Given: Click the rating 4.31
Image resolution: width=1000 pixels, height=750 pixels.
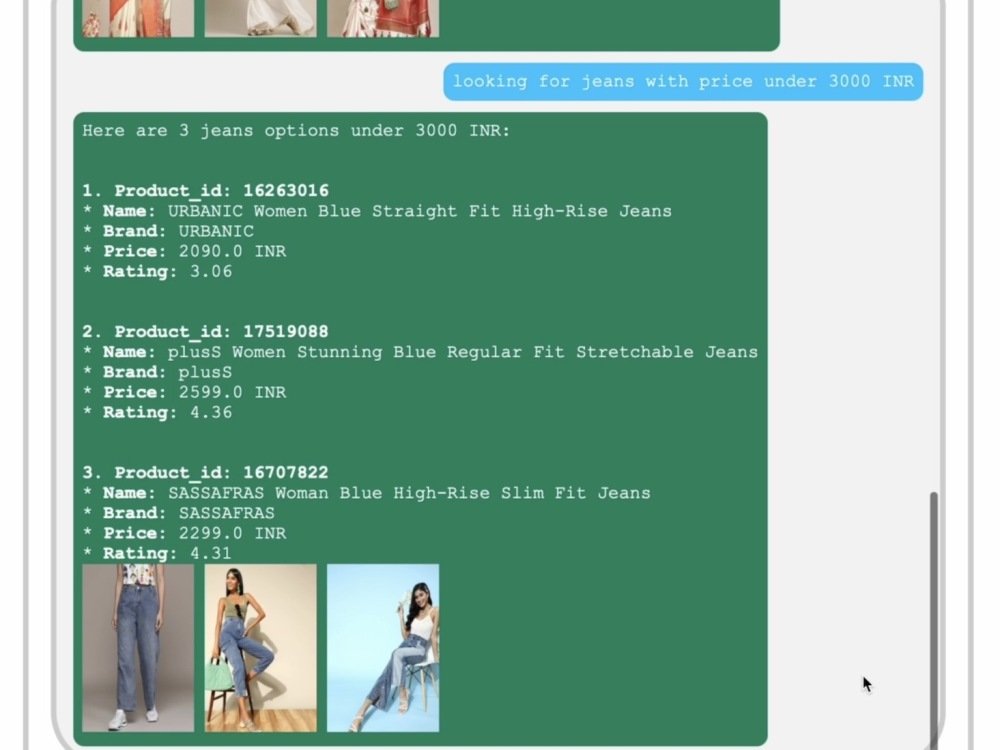Looking at the screenshot, I should 211,553.
